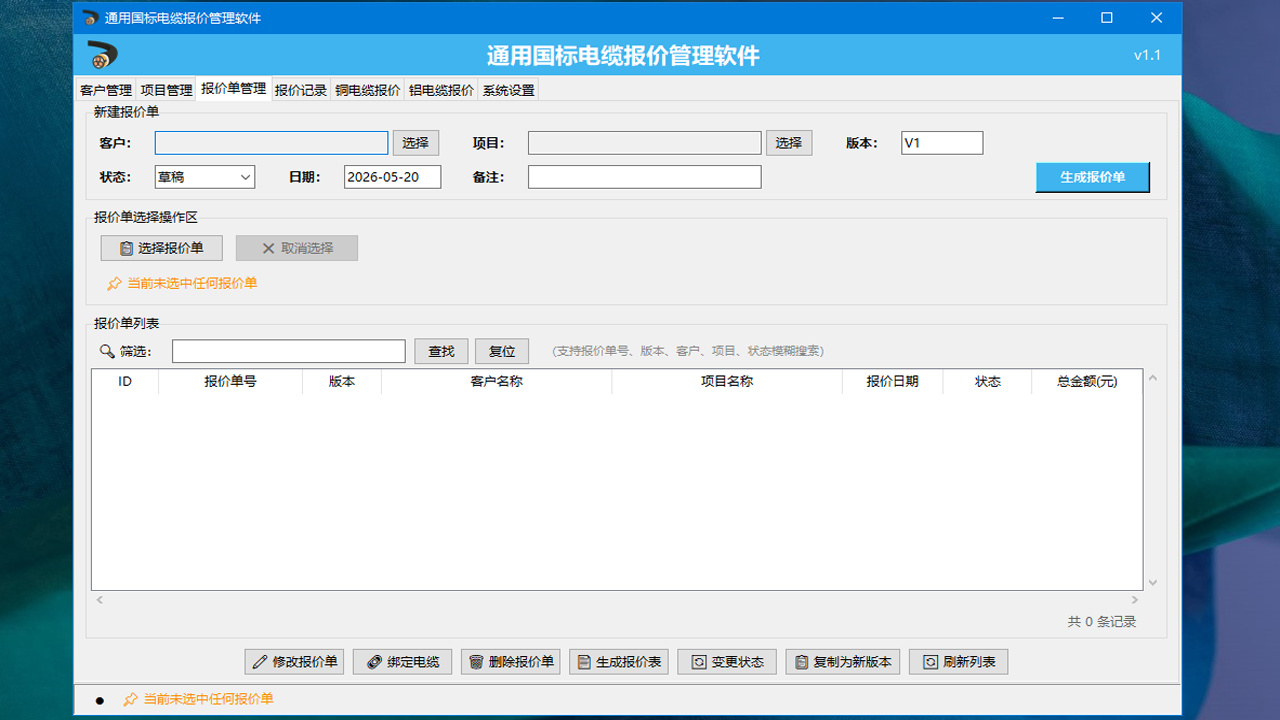This screenshot has width=1280, height=720.
Task: Click the refresh icon on 刷新列表
Action: click(x=931, y=662)
